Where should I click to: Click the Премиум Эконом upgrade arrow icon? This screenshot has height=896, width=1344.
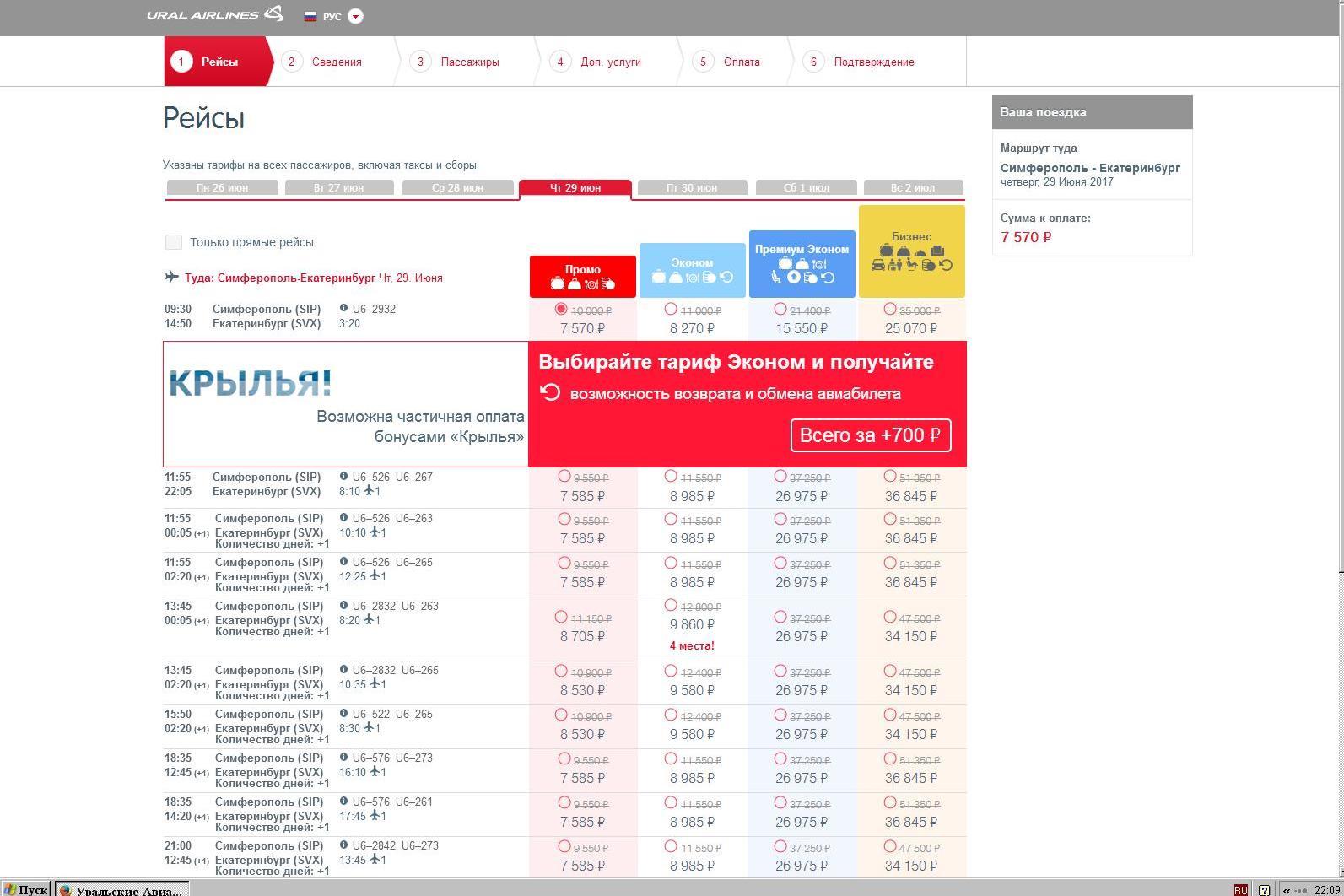(x=794, y=278)
